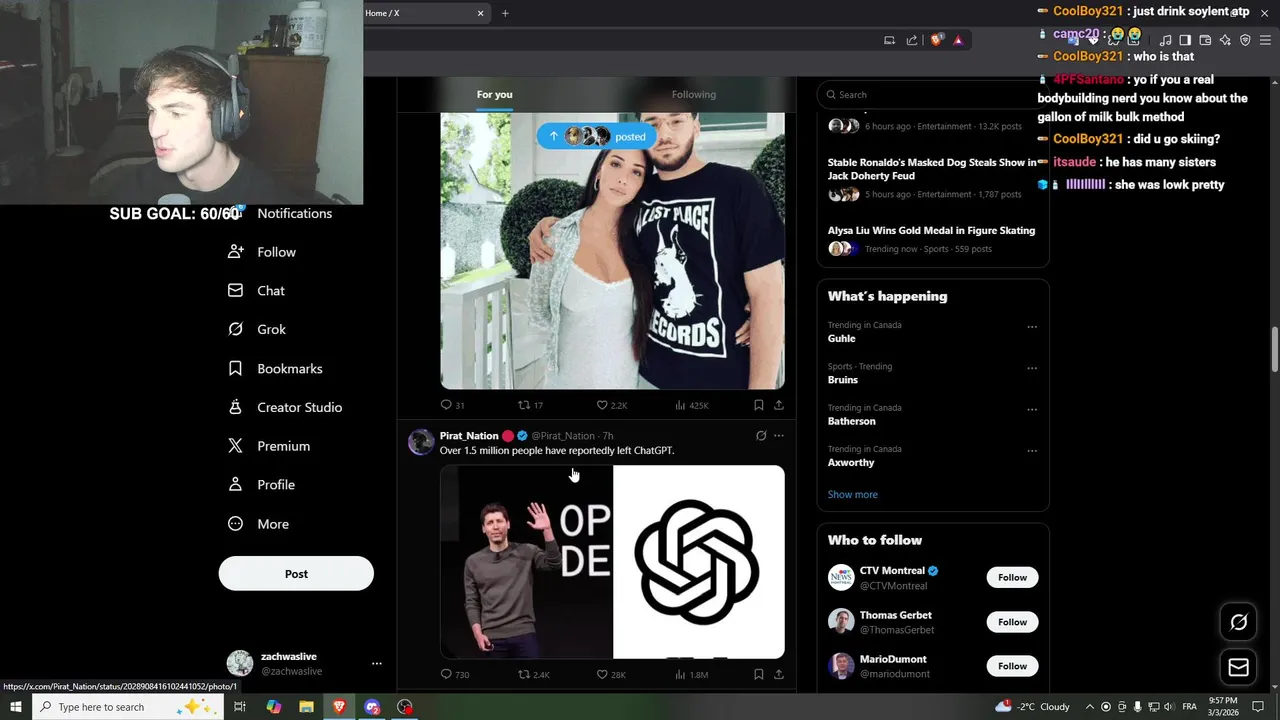Click Show more under What's happening

[x=852, y=494]
